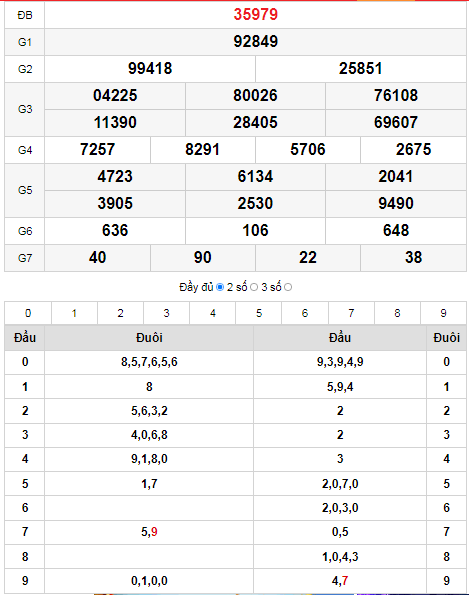Click the head values 1,0,4,3
This screenshot has width=469, height=595.
coord(340,557)
